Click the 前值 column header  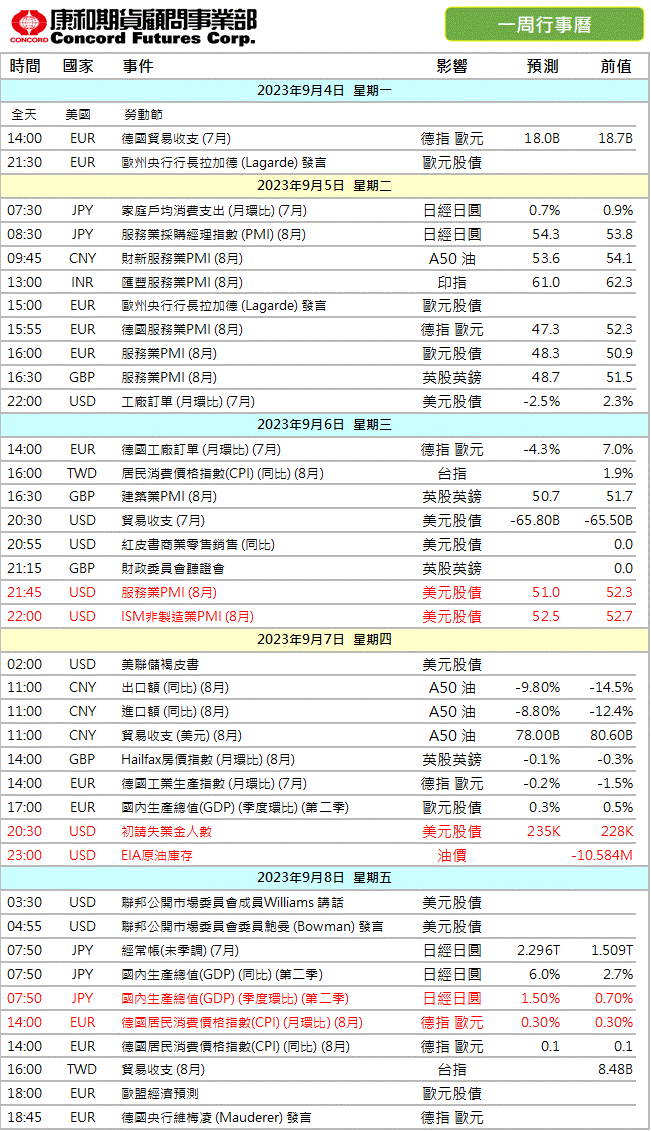point(616,66)
